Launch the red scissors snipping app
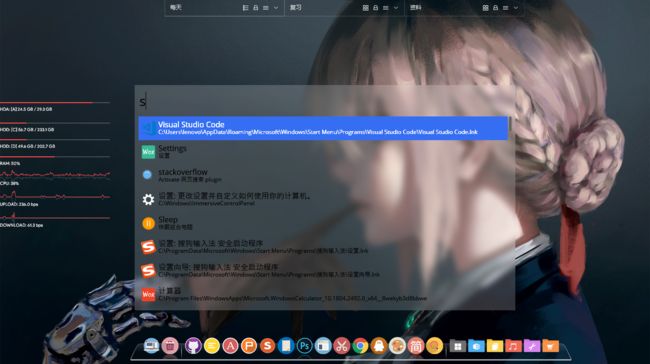Viewport: 650px width, 364px height. pos(342,345)
